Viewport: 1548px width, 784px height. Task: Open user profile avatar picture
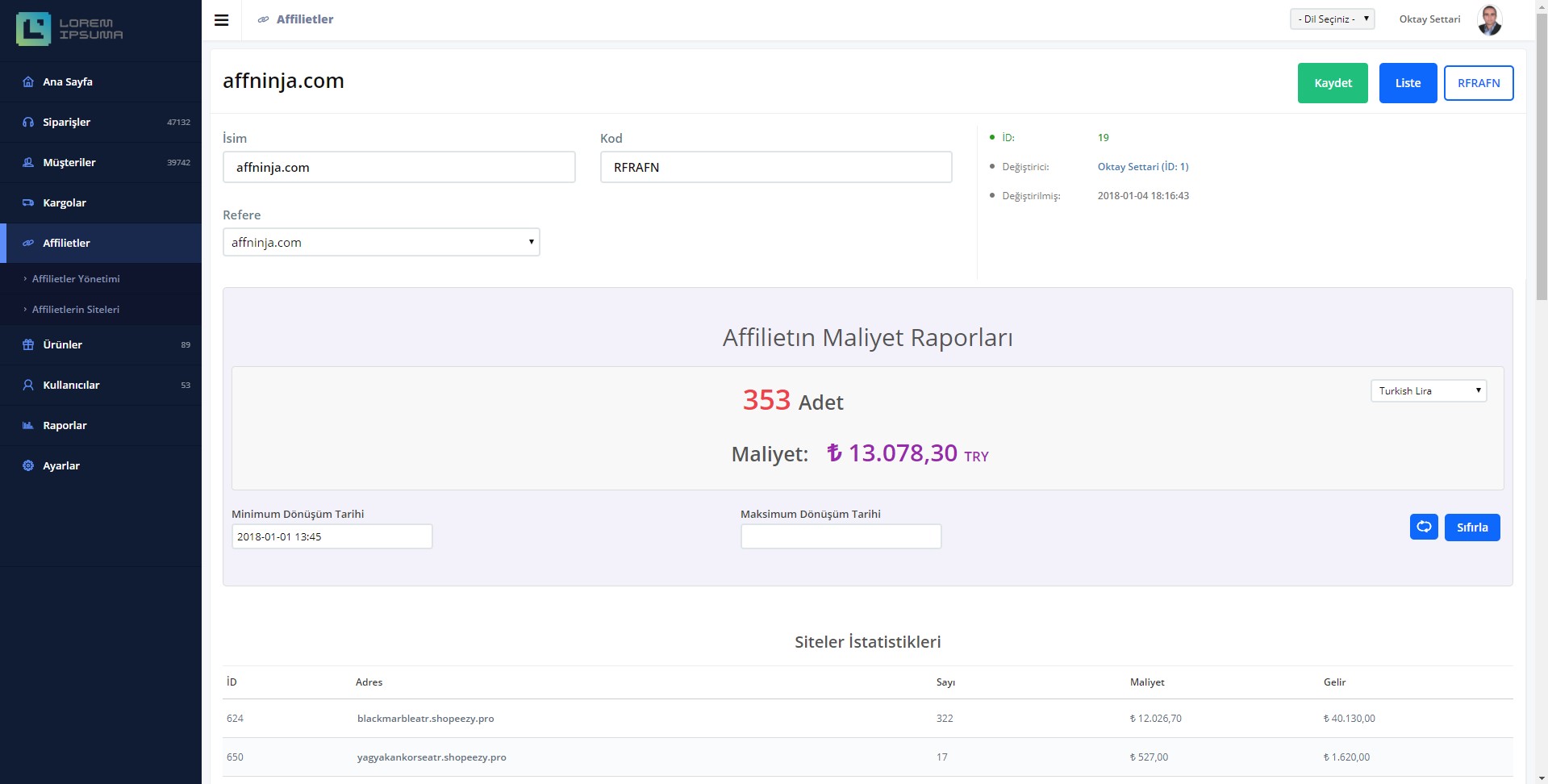coord(1489,20)
